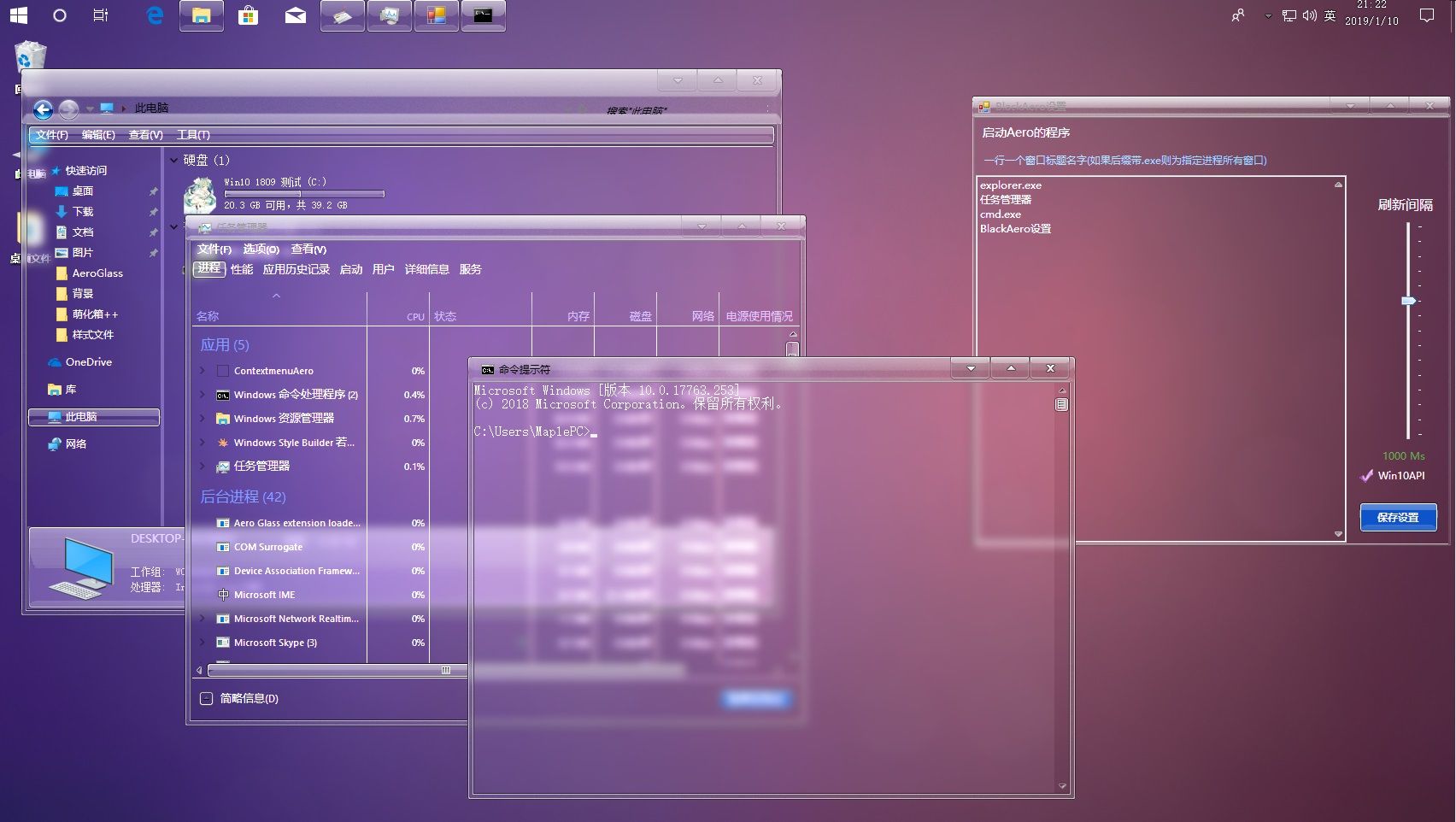Open the 工具(T) menu in Explorer

pos(193,135)
